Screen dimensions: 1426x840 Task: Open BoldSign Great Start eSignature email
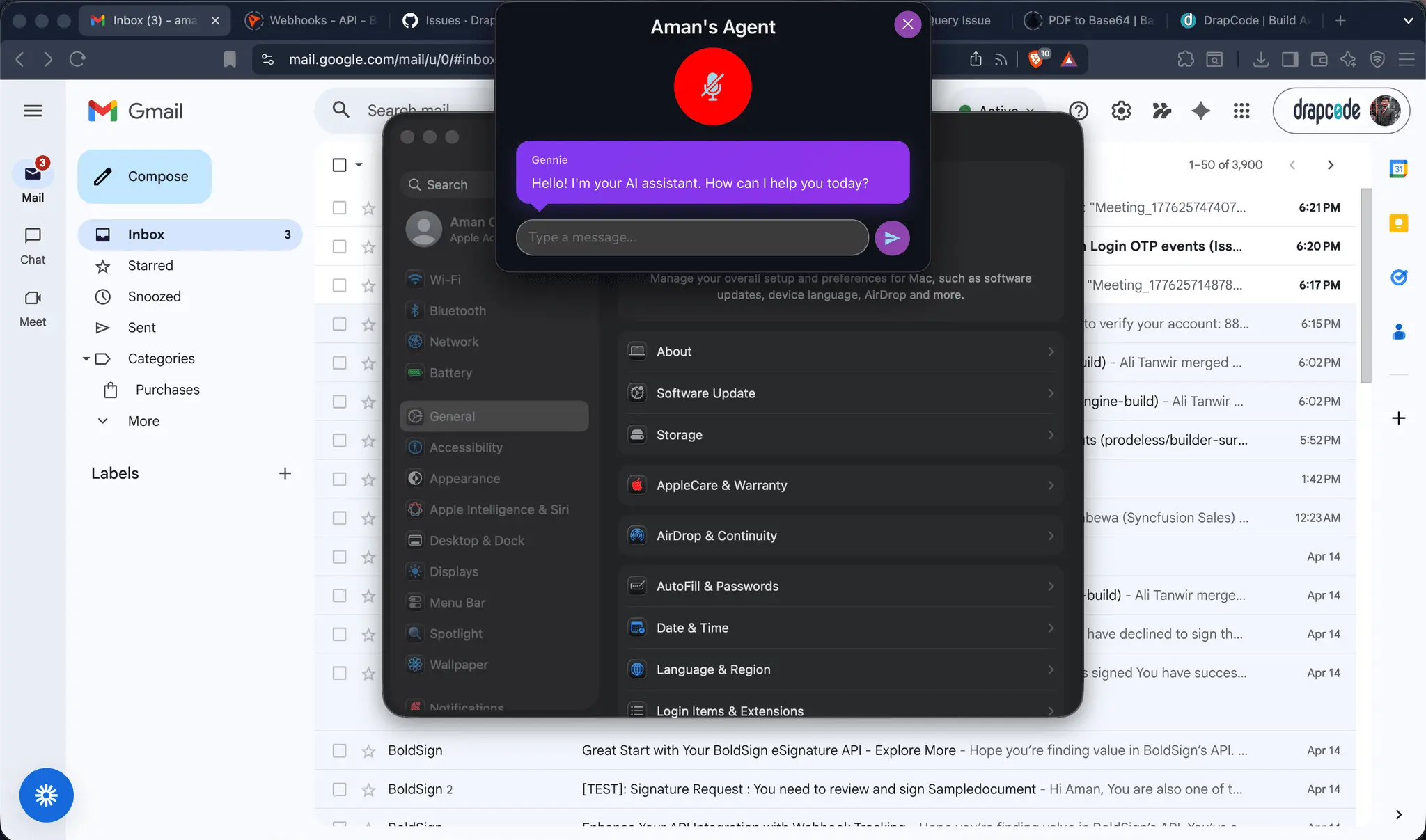(835, 750)
